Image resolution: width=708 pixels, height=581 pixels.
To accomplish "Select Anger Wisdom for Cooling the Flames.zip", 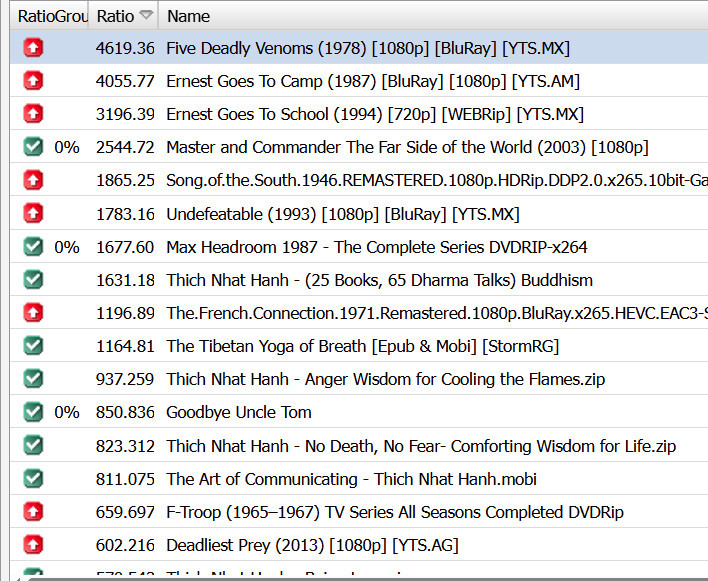I will 386,379.
